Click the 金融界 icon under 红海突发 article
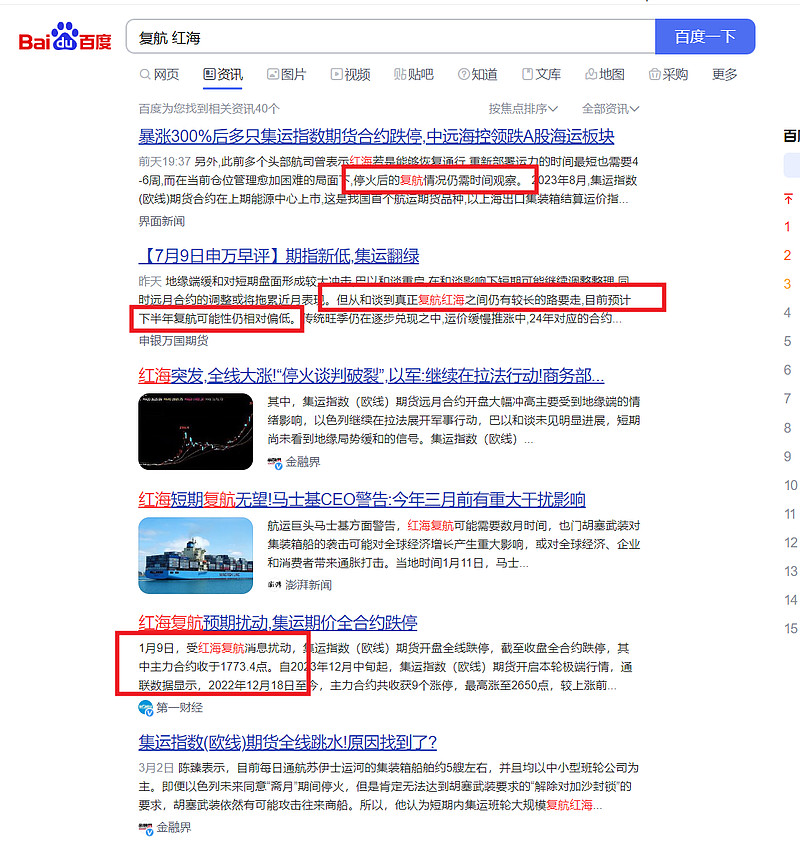 pos(275,462)
